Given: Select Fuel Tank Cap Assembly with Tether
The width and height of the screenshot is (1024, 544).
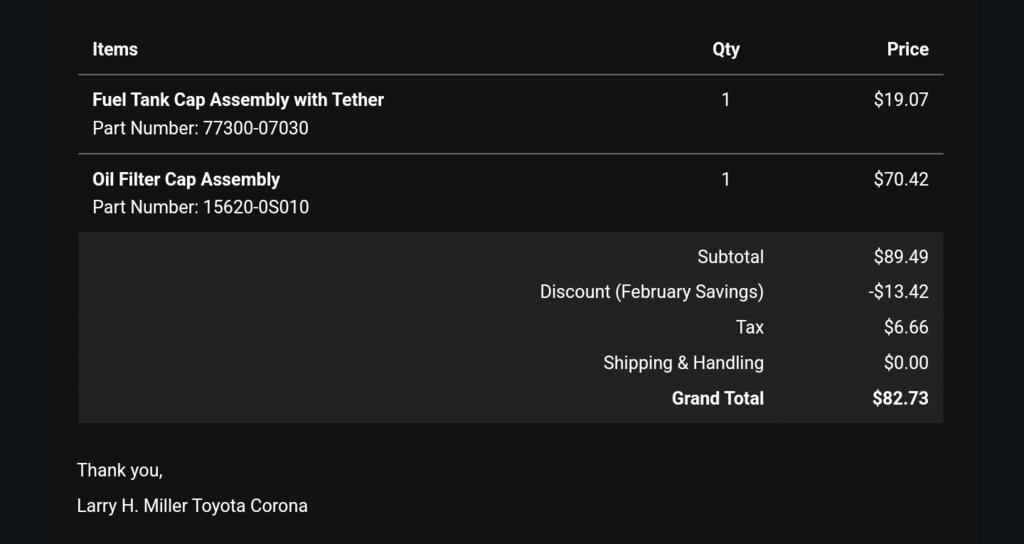Looking at the screenshot, I should click(238, 100).
